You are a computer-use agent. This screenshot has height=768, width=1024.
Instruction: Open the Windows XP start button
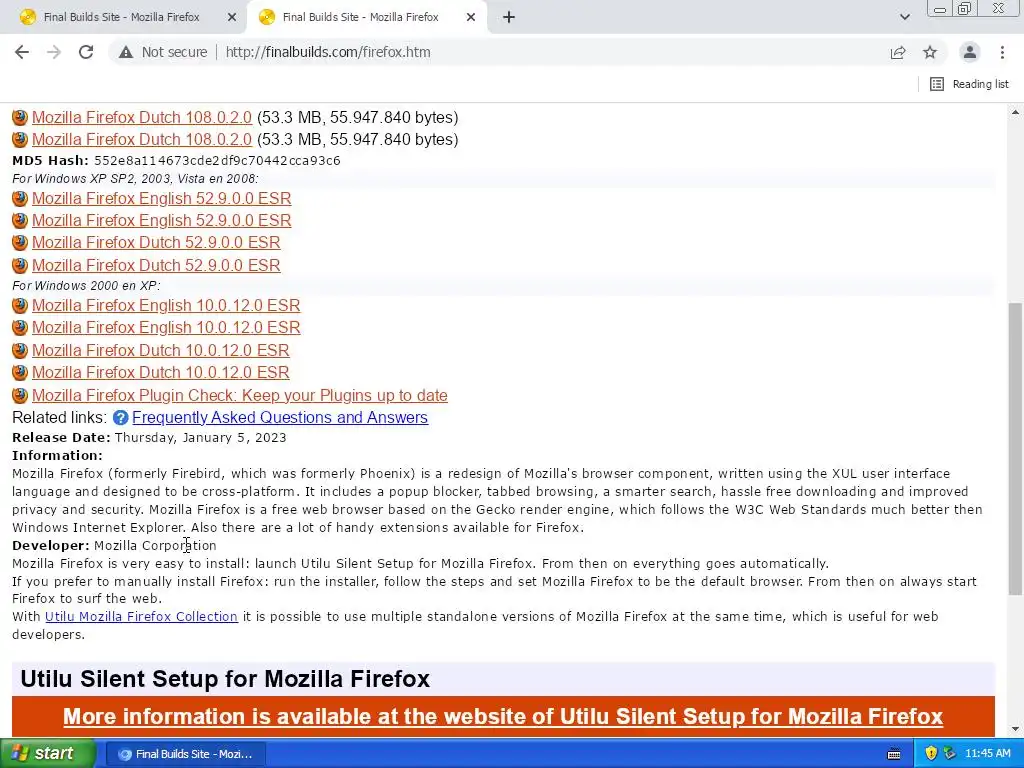48,754
